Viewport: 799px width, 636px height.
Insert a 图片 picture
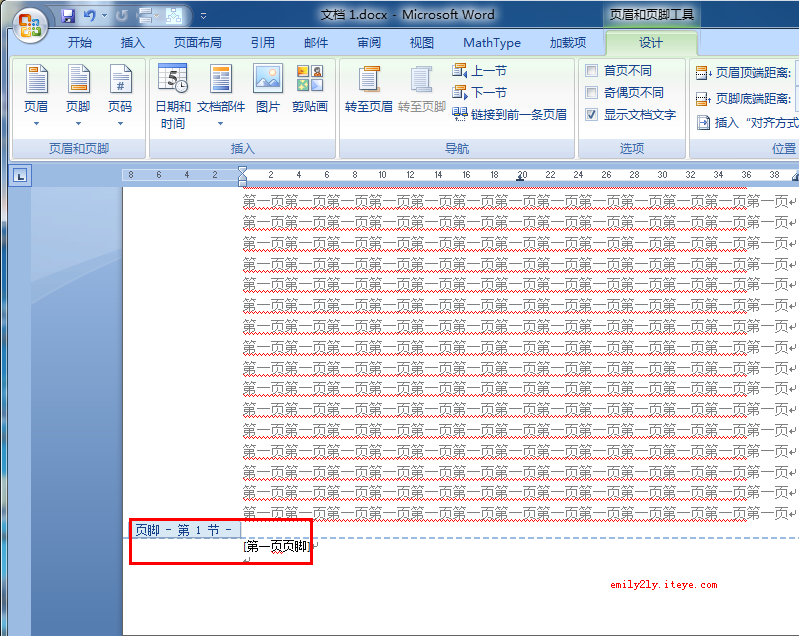pos(268,88)
